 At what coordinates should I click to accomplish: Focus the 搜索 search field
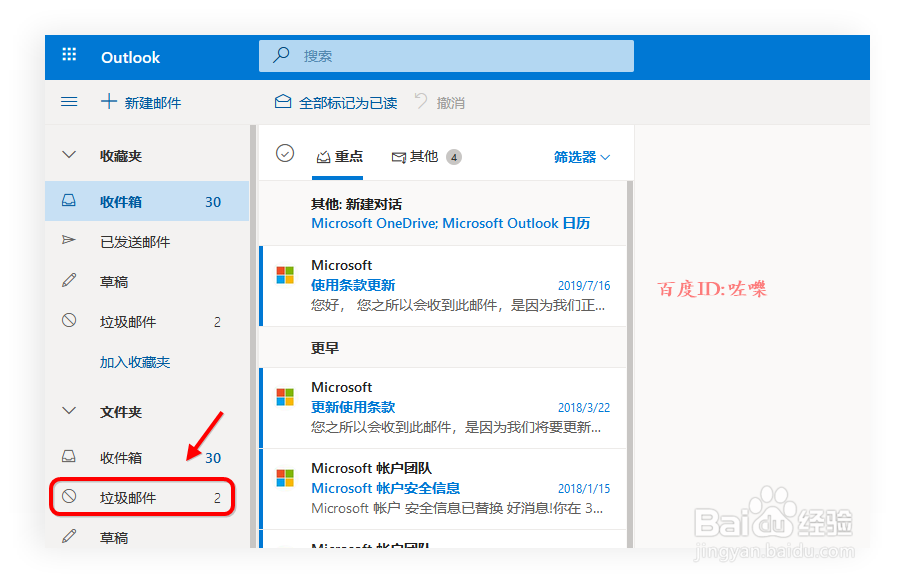[446, 56]
